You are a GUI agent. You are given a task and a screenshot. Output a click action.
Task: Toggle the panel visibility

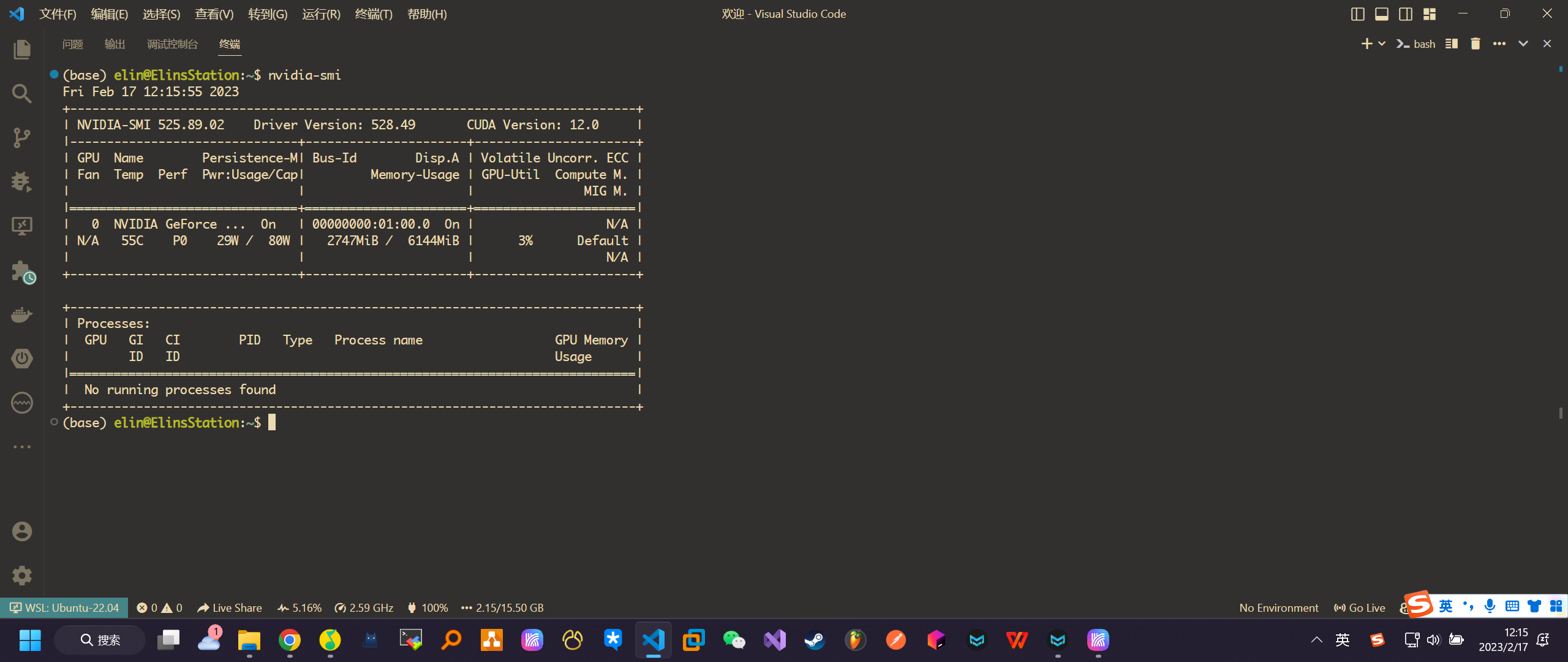(1381, 13)
